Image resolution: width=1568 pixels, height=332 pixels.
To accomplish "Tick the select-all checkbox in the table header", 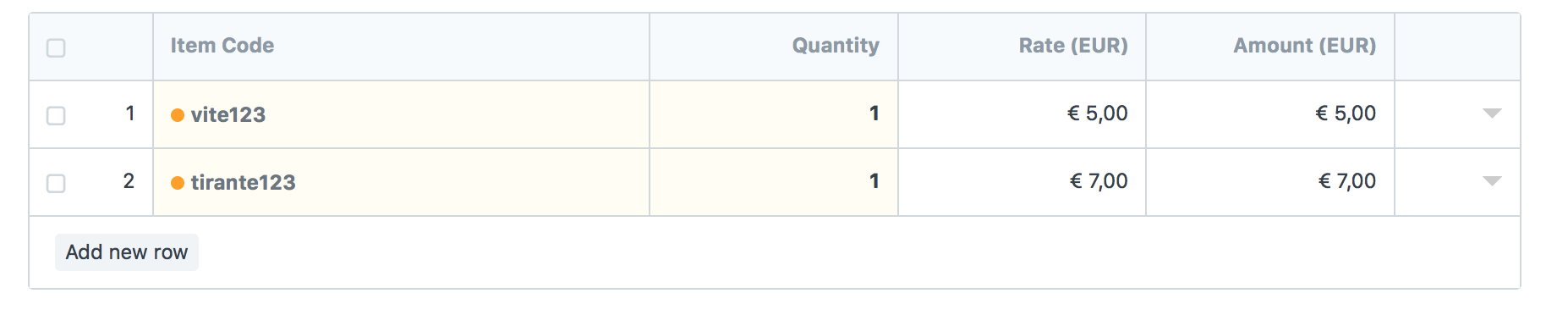I will tap(56, 47).
